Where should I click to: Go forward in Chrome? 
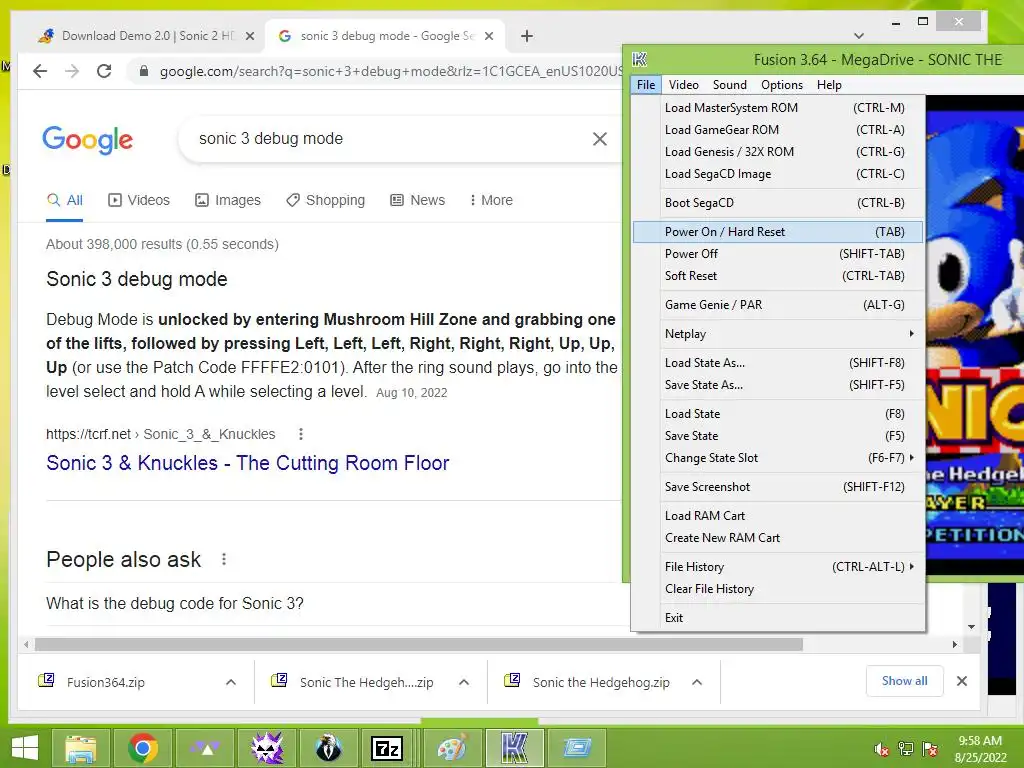coord(72,71)
